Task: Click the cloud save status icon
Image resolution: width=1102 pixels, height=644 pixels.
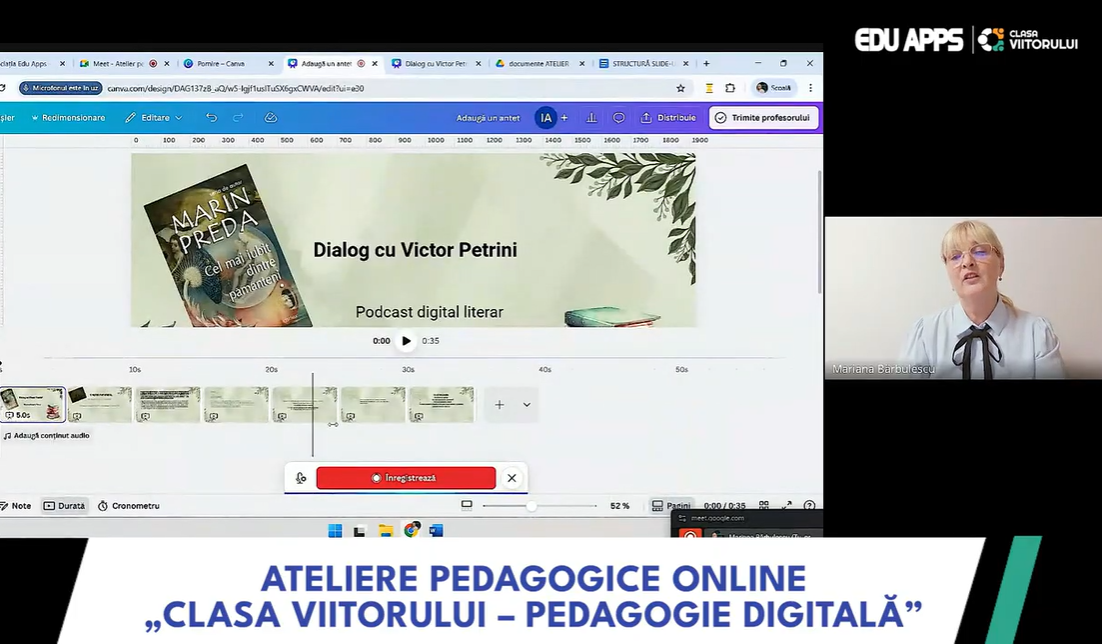Action: pyautogui.click(x=271, y=117)
